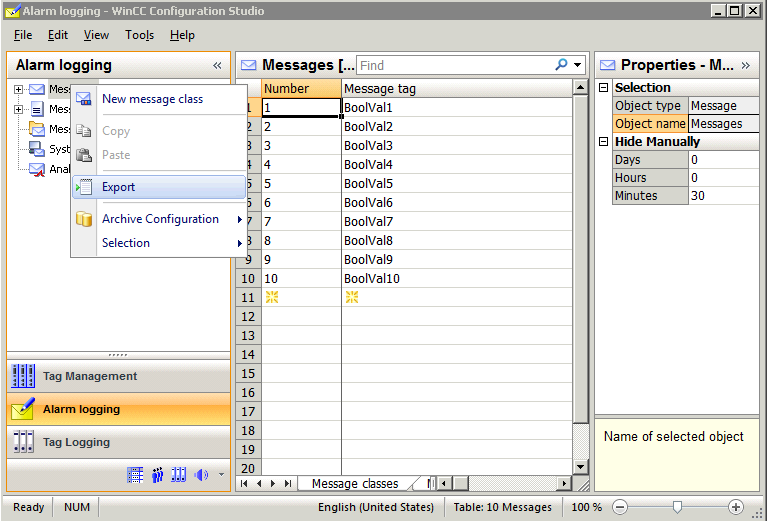The width and height of the screenshot is (767, 521).
Task: Click the zoom in plus icon
Action: pyautogui.click(x=736, y=507)
